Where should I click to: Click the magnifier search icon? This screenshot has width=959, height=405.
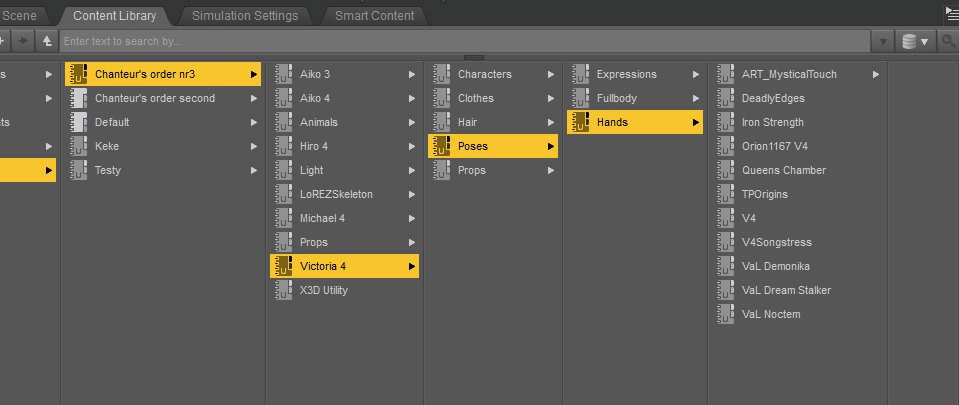click(949, 41)
